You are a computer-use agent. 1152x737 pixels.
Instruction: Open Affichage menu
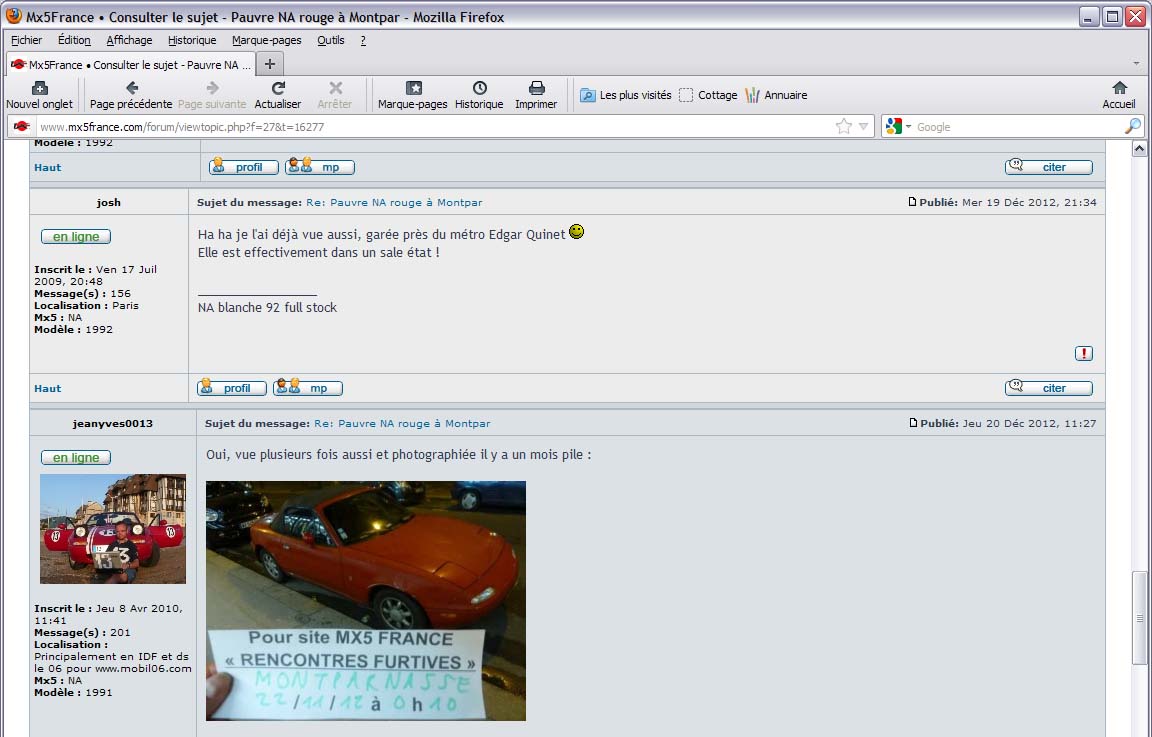(129, 40)
